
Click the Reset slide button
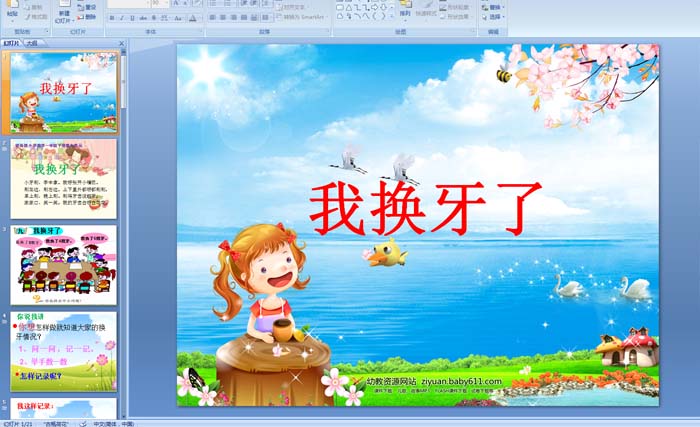tap(87, 7)
